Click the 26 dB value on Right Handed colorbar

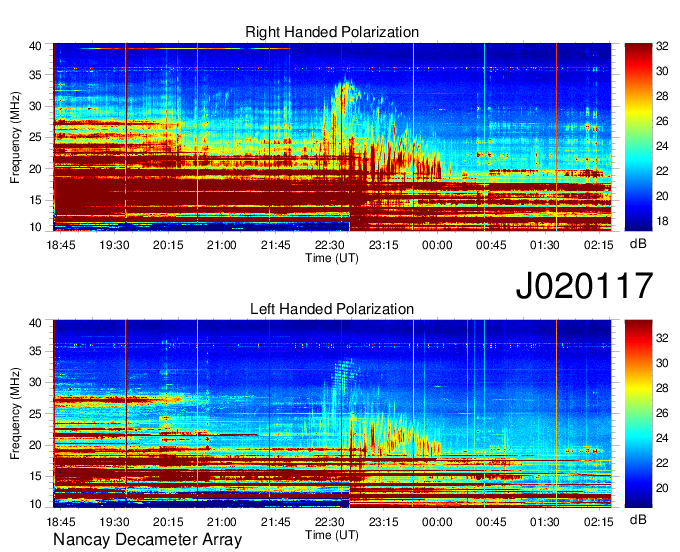point(662,121)
